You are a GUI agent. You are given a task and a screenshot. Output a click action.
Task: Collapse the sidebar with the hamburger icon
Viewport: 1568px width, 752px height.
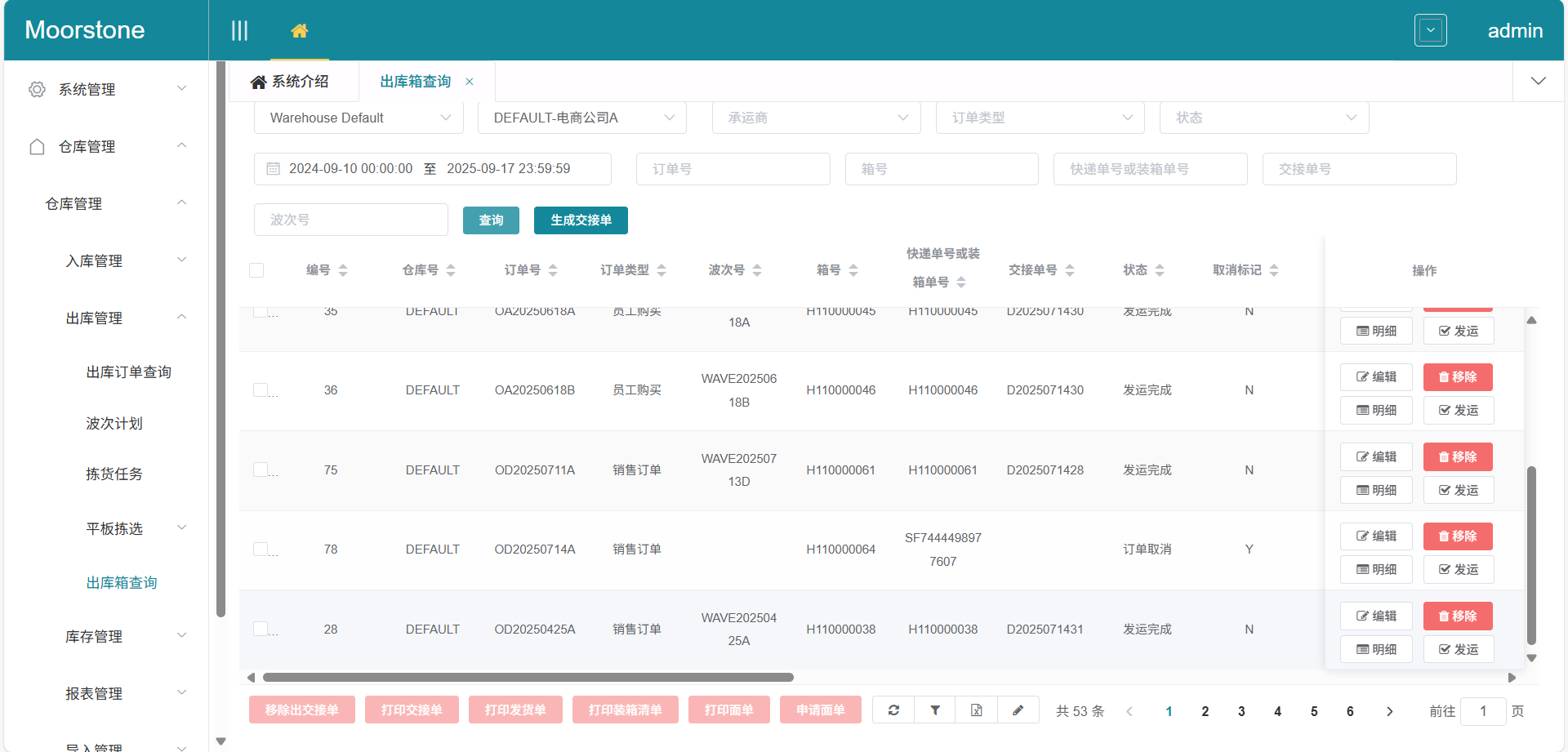(239, 29)
